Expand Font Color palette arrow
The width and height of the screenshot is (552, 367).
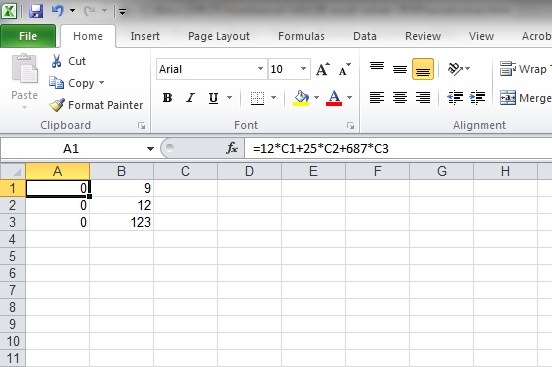[x=349, y=98]
